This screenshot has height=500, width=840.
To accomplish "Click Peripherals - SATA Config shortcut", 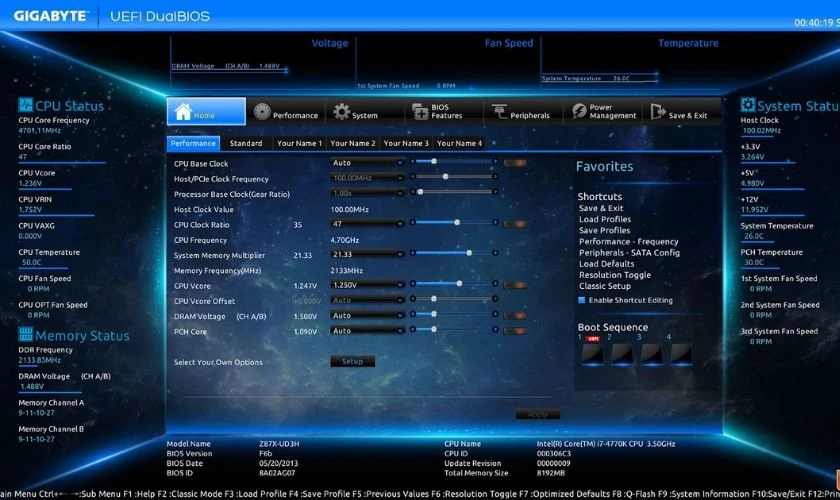I will click(x=629, y=253).
